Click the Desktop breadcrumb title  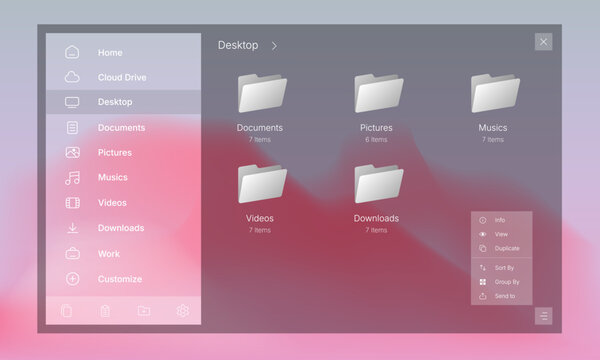tap(238, 45)
